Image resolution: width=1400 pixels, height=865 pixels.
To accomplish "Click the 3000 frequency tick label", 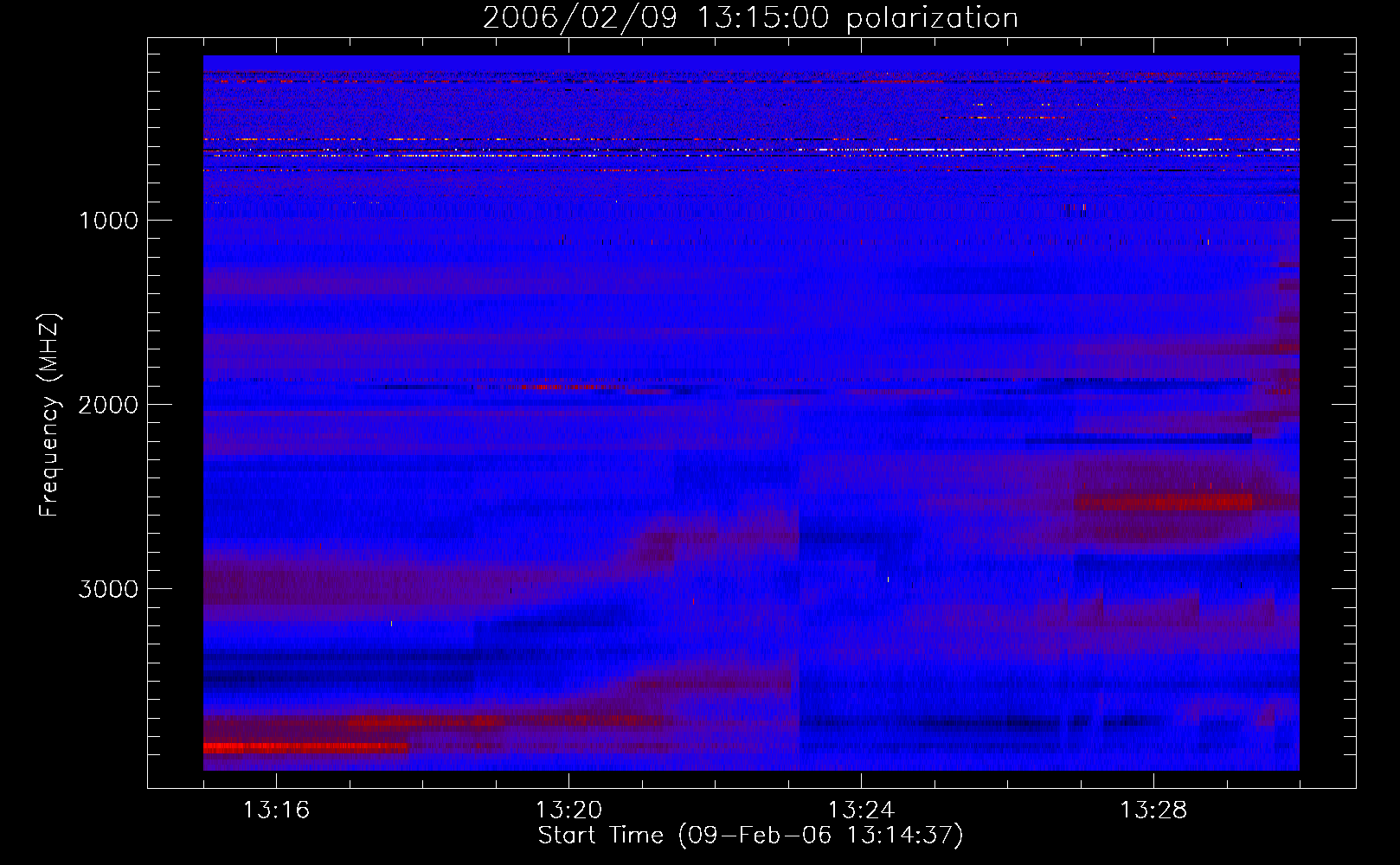I will 108,589.
